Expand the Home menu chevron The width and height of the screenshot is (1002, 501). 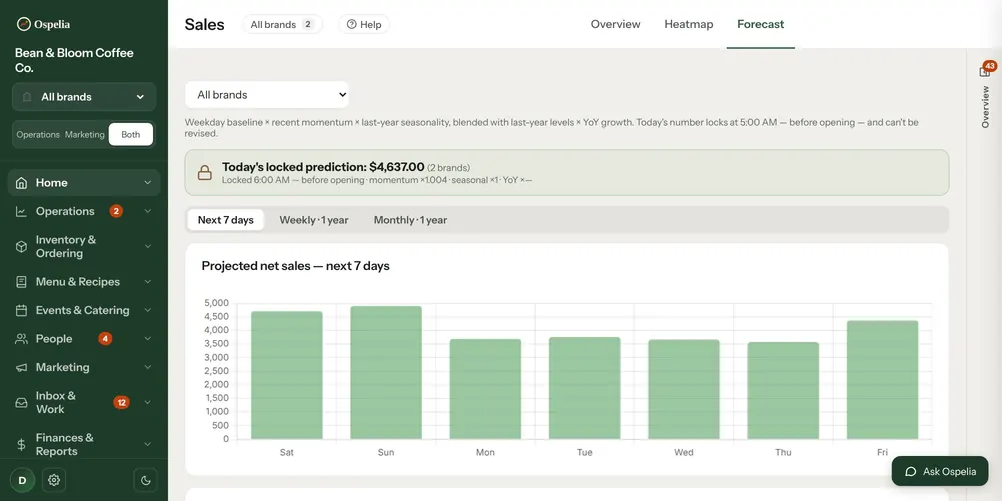click(148, 183)
